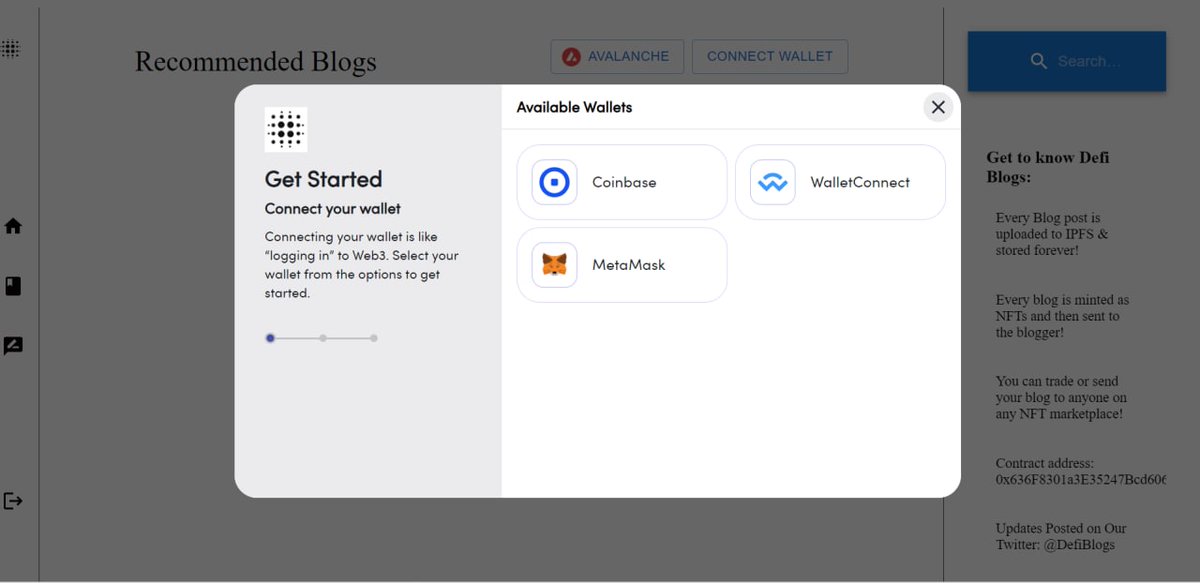Open the write-post chat icon in sidebar
The image size is (1200, 583).
[x=13, y=346]
